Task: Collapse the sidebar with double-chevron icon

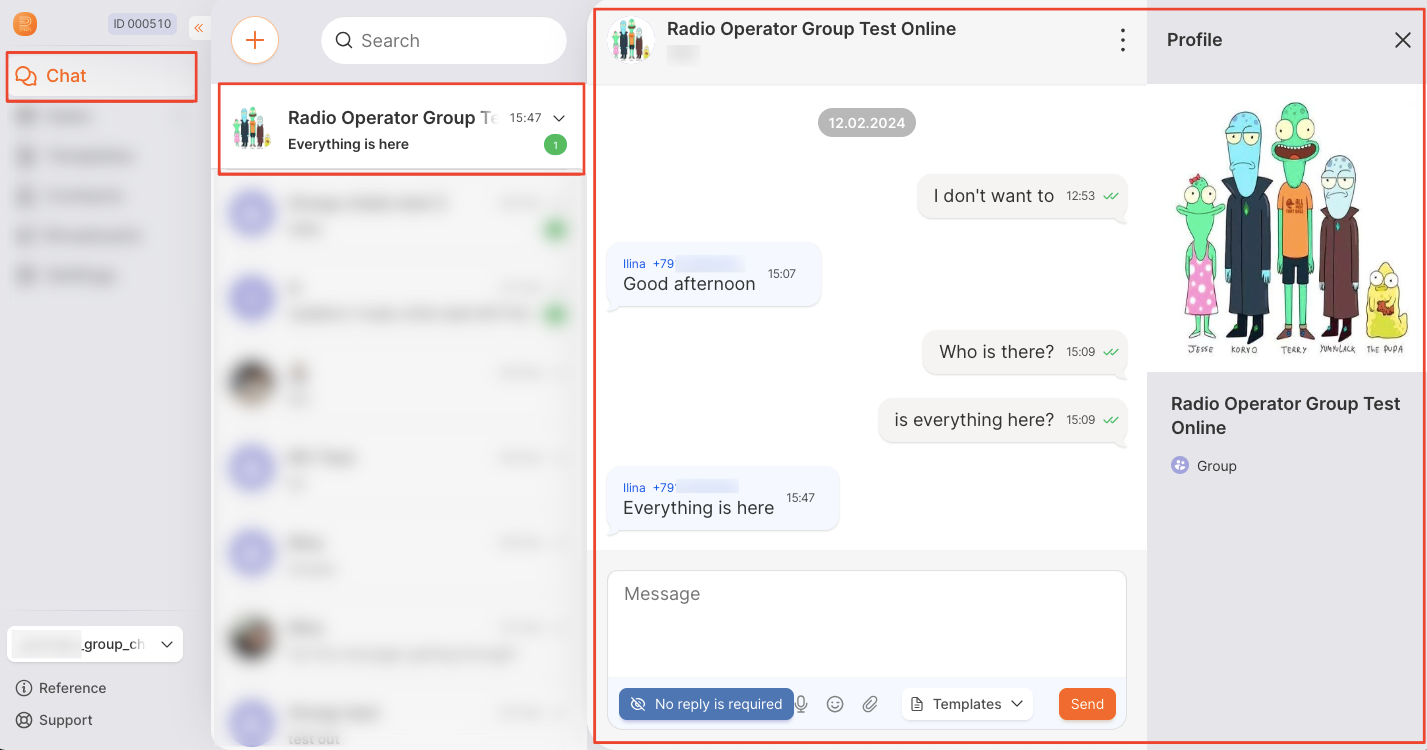Action: 198,27
